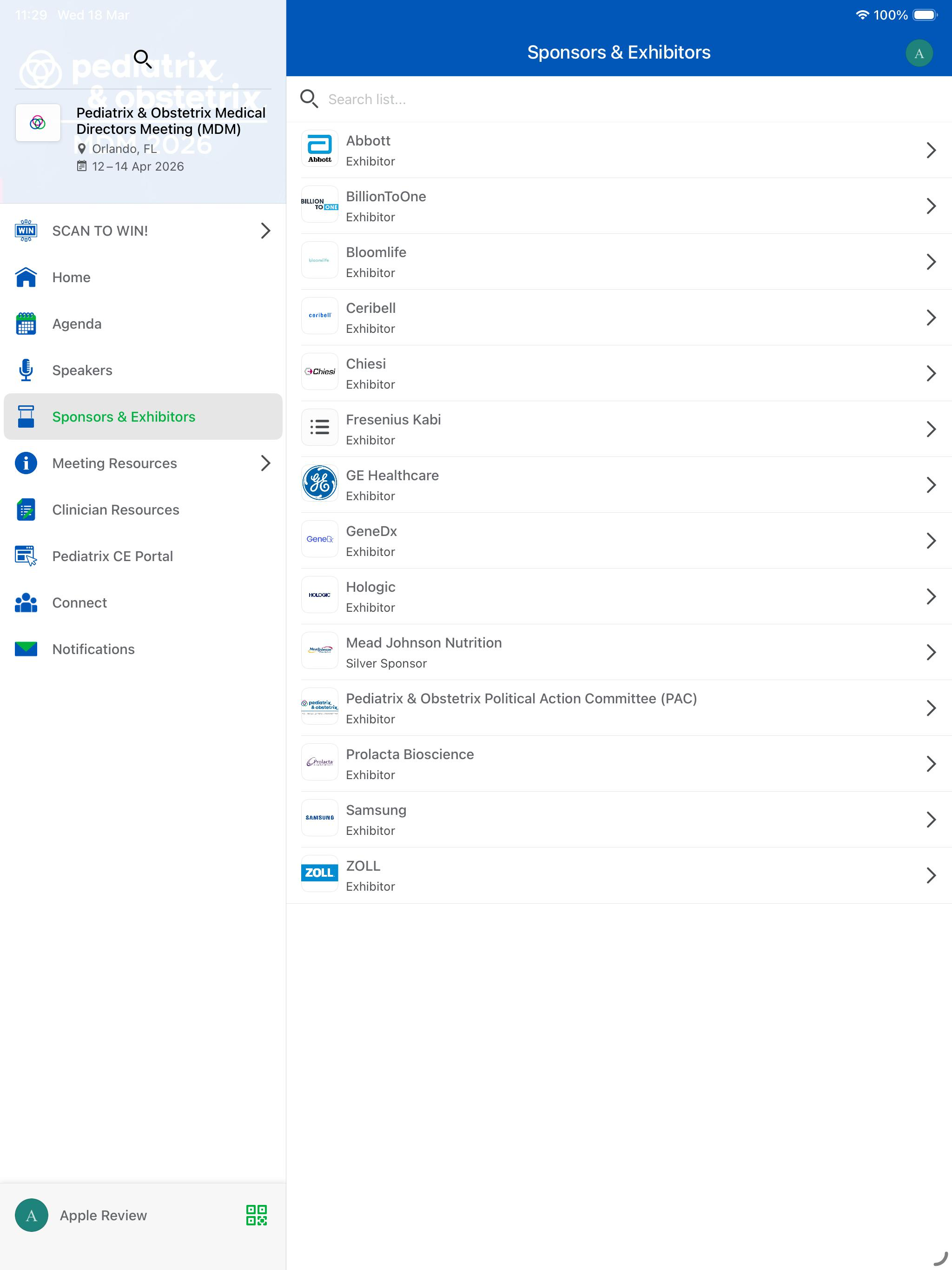Click the Sponsors & Exhibitors booth icon
Viewport: 952px width, 1270px height.
tap(26, 417)
